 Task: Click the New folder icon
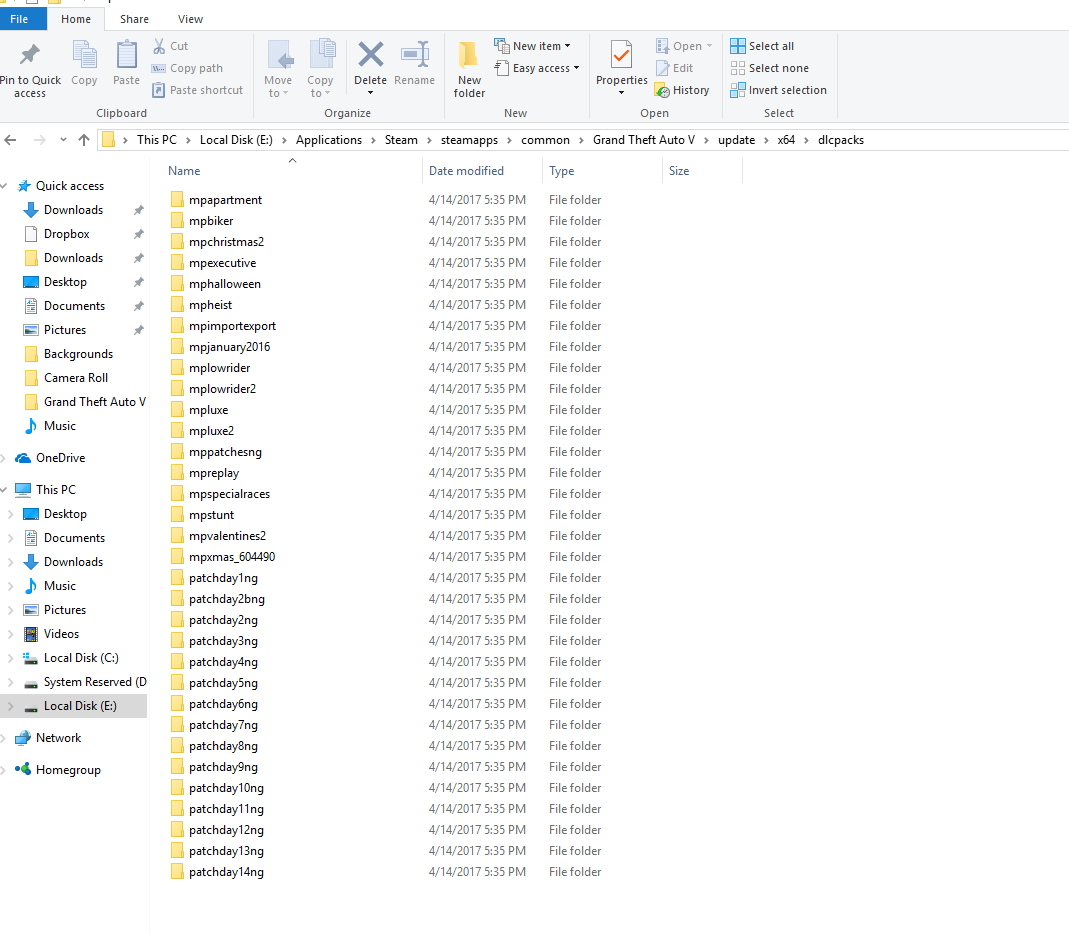469,55
